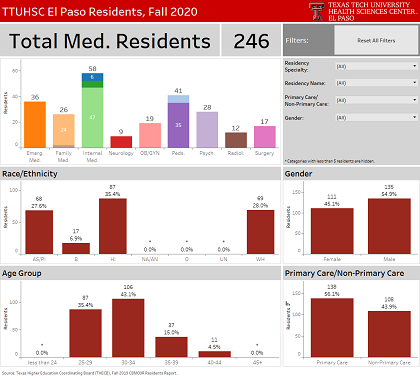Select the purple Peds. 35 segment
This screenshot has height=380, width=420.
tap(178, 125)
